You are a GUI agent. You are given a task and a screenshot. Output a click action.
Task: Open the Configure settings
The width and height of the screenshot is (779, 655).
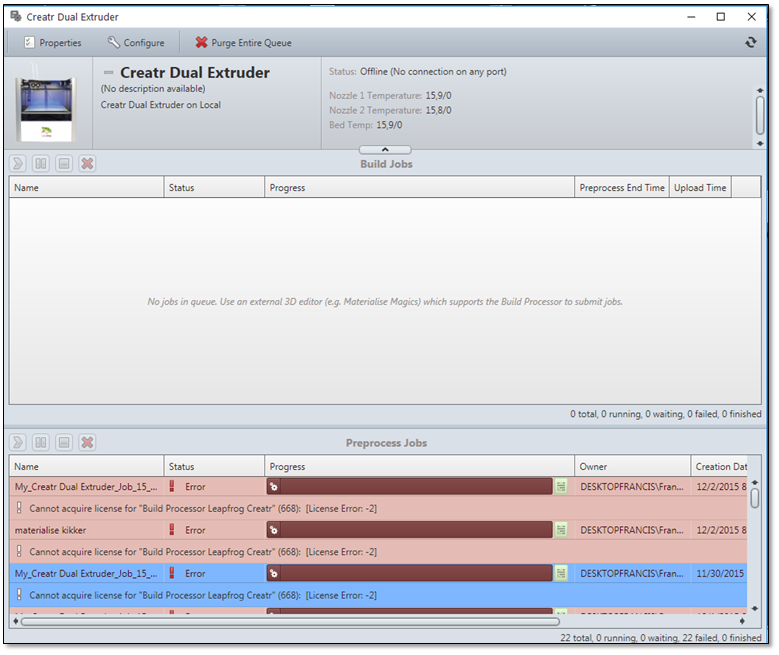136,43
